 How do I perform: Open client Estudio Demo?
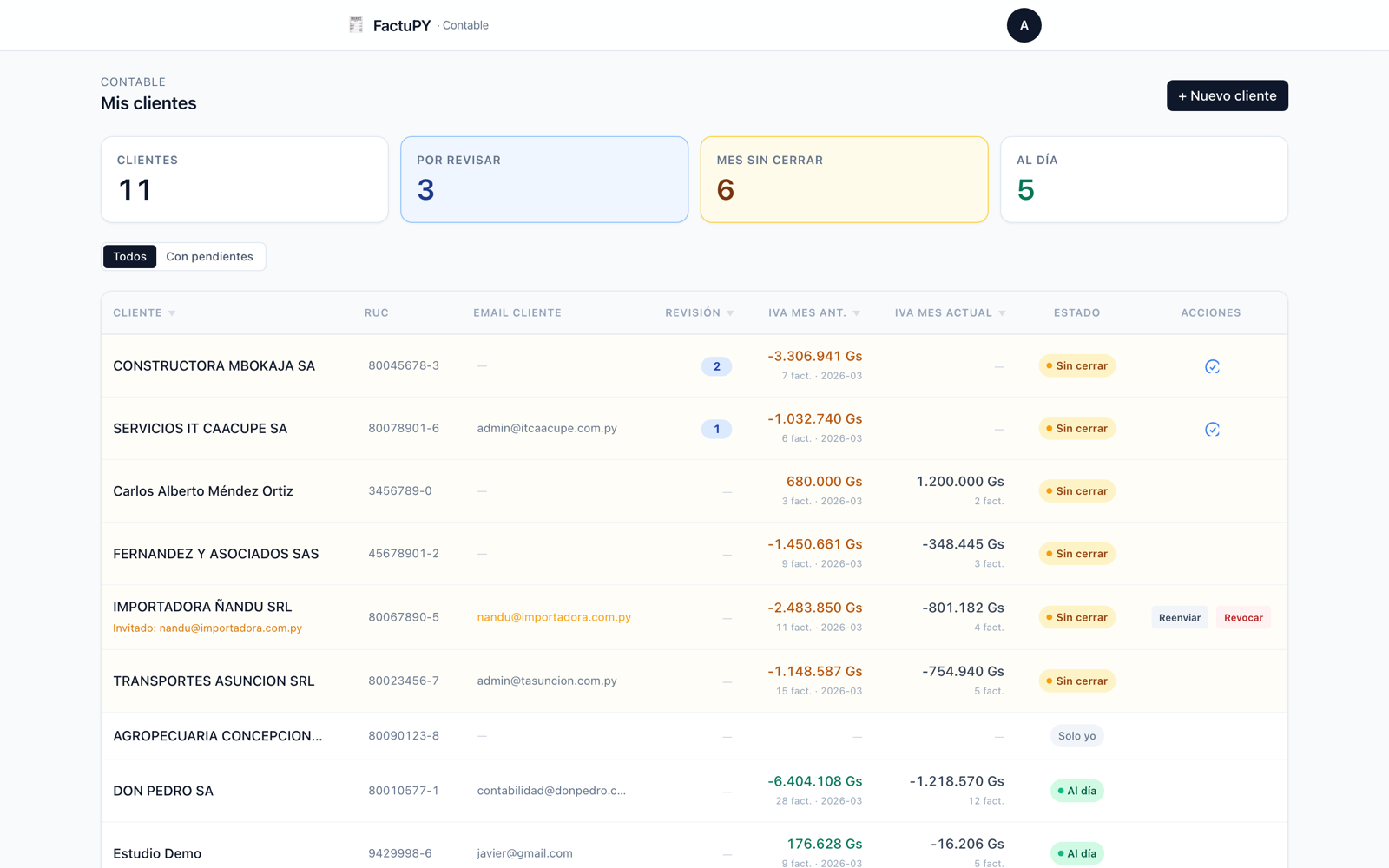click(x=157, y=853)
